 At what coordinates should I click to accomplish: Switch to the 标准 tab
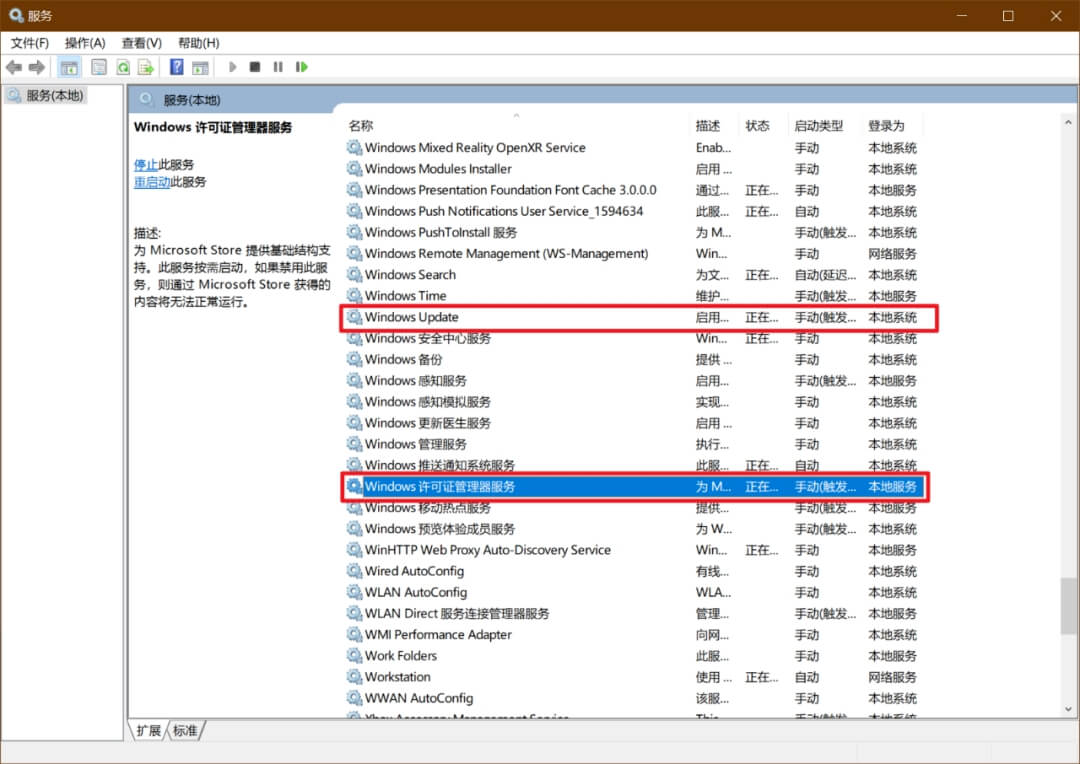186,731
